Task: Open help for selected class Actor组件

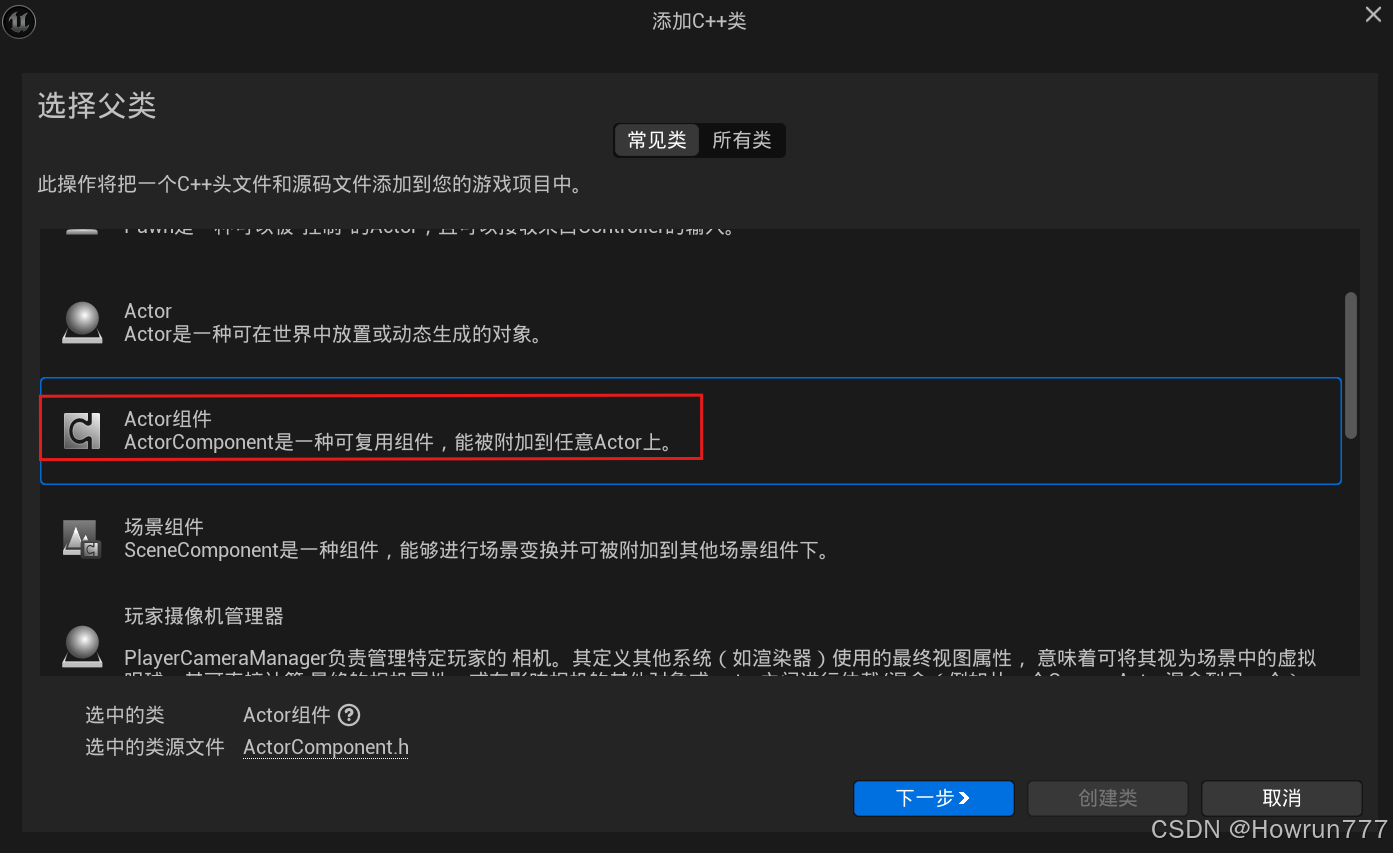Action: pos(348,715)
